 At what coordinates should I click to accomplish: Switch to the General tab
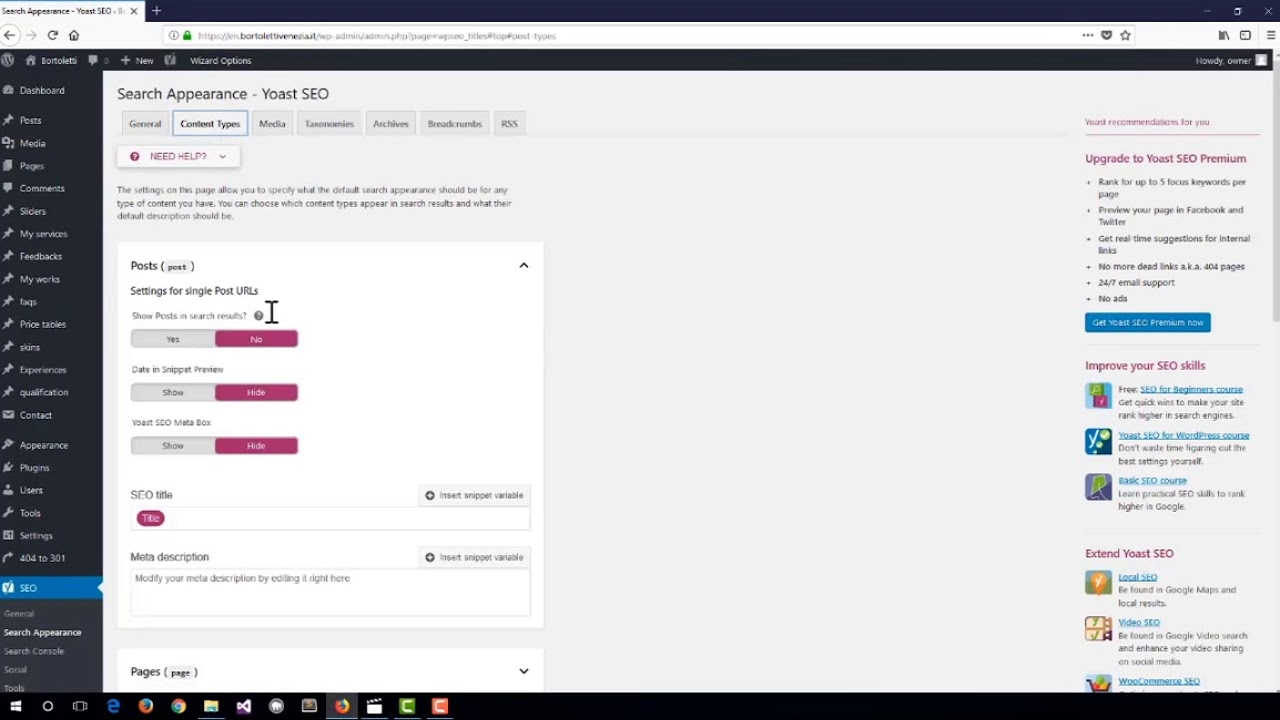pyautogui.click(x=145, y=124)
